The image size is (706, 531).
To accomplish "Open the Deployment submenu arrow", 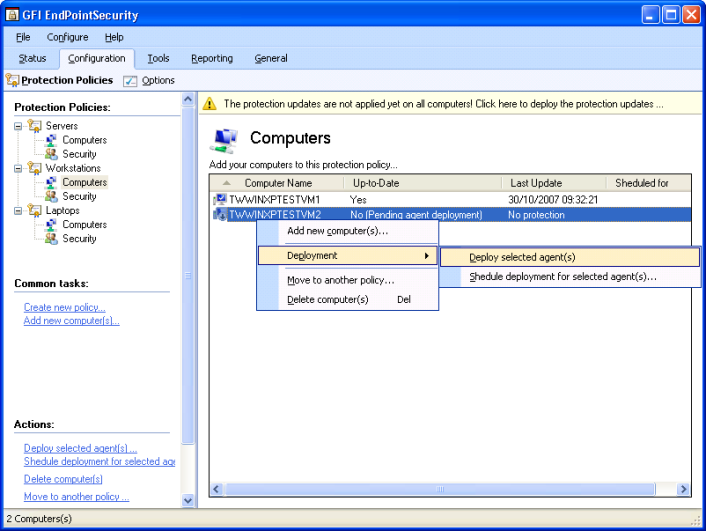I will [x=426, y=256].
